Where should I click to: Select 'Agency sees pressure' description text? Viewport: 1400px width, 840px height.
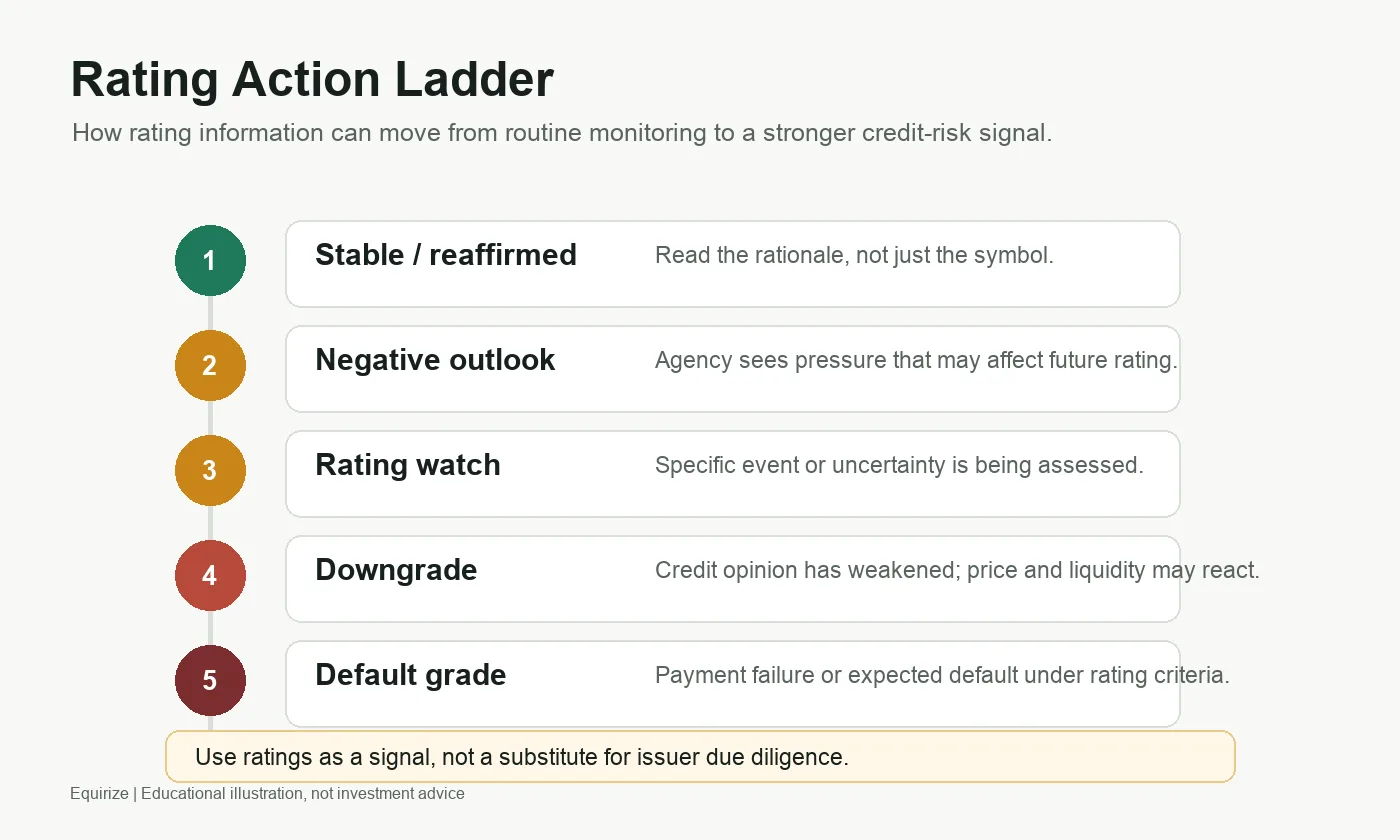pos(916,360)
